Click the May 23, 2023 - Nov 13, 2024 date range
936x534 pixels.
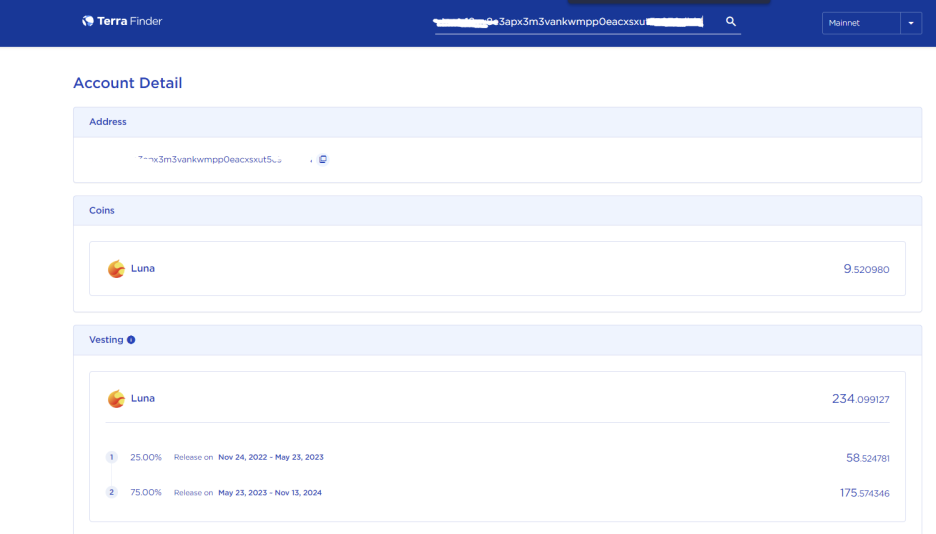point(270,492)
